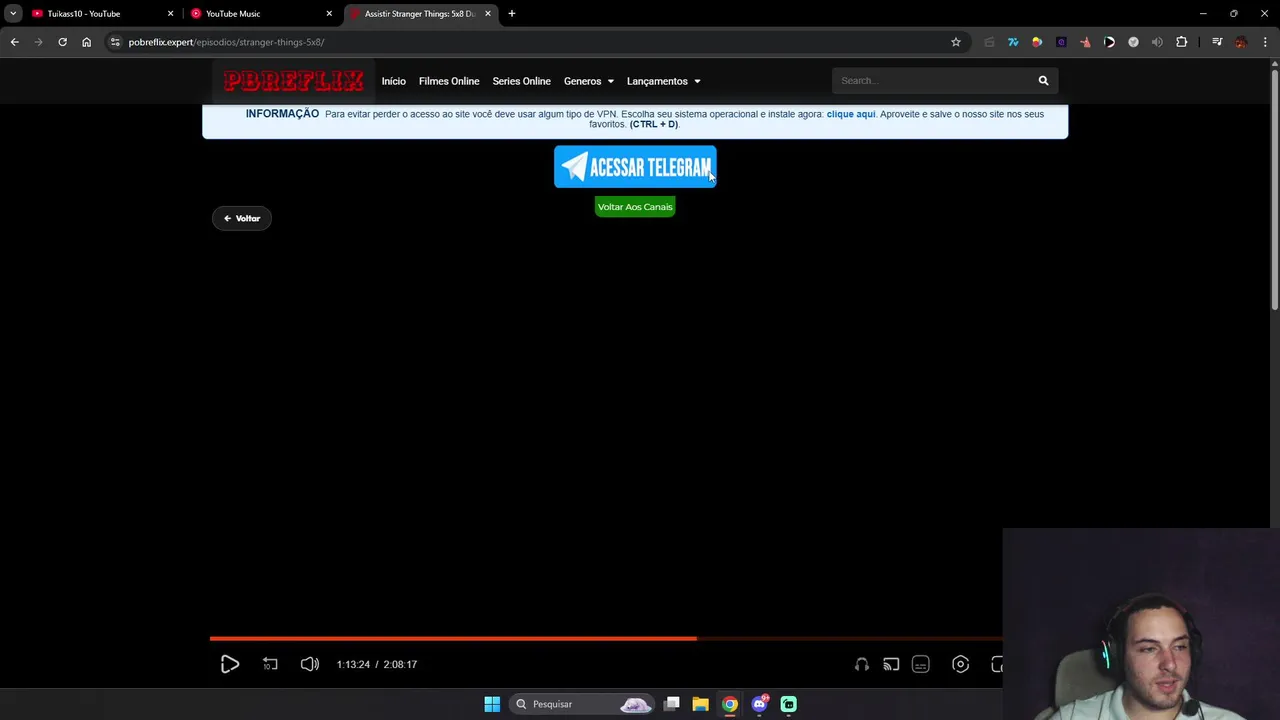Open the Extensions puzzle icon

(x=1182, y=42)
